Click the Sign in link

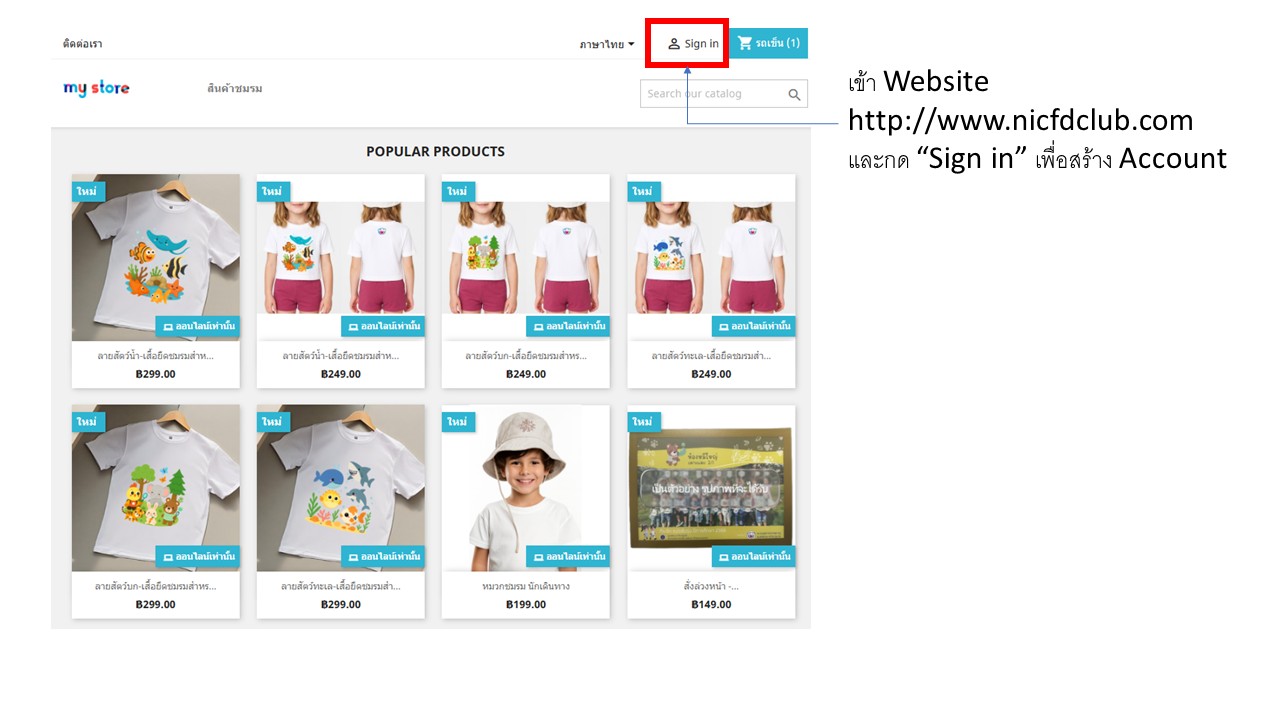(x=701, y=44)
